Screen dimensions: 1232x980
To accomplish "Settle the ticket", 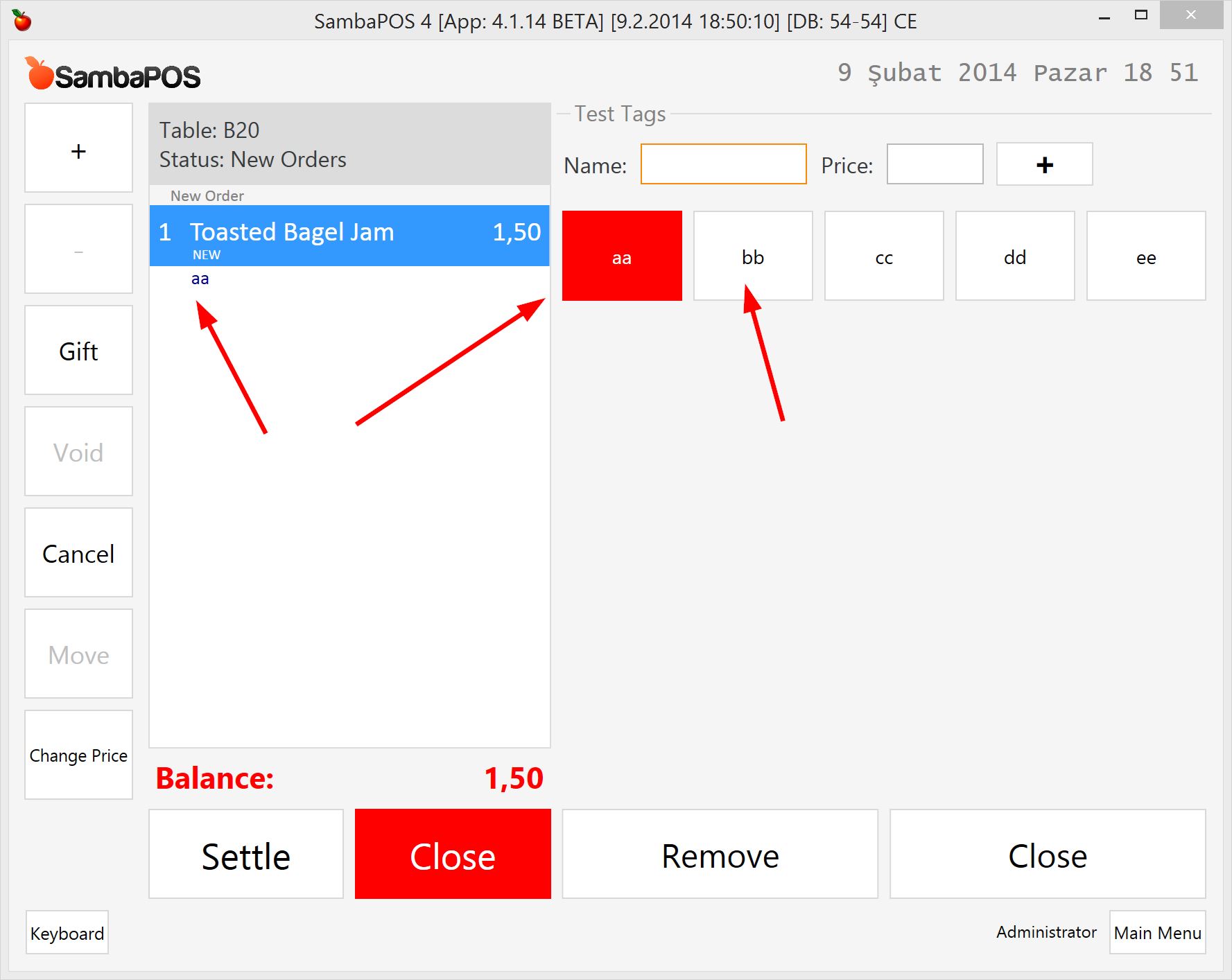I will (245, 854).
